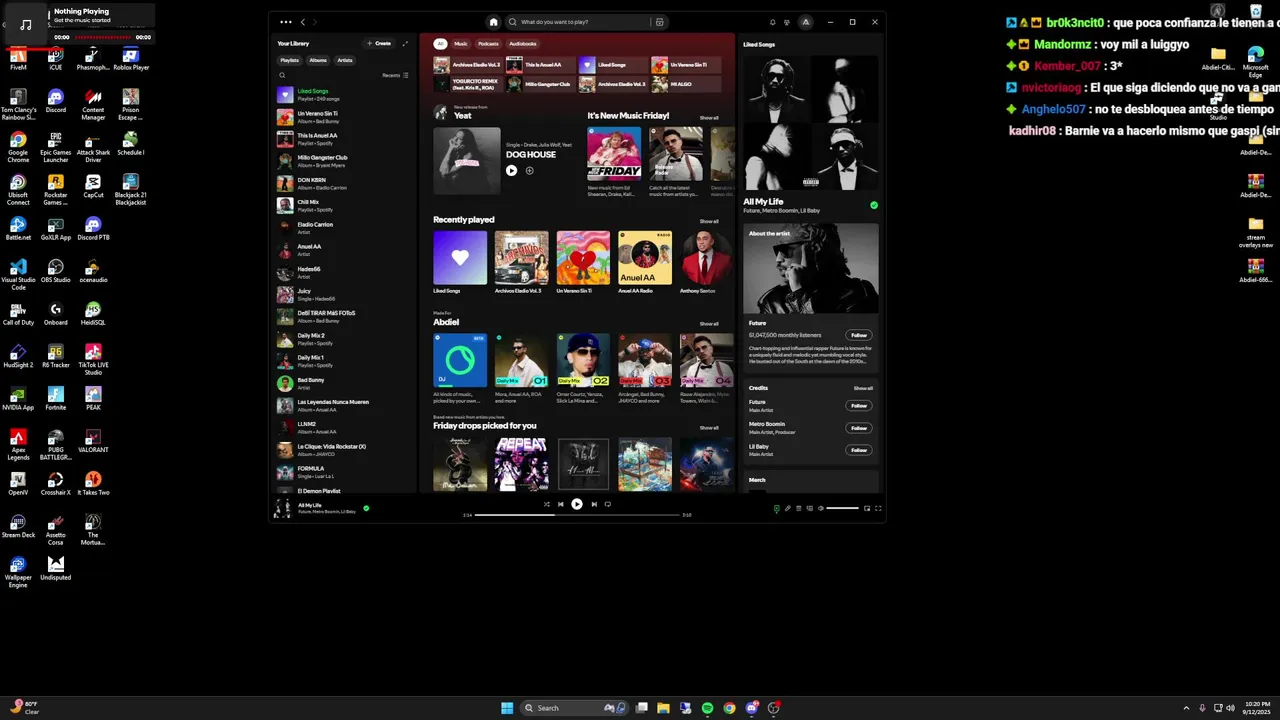Open Rockstar Games desktop shortcut

click(x=56, y=189)
